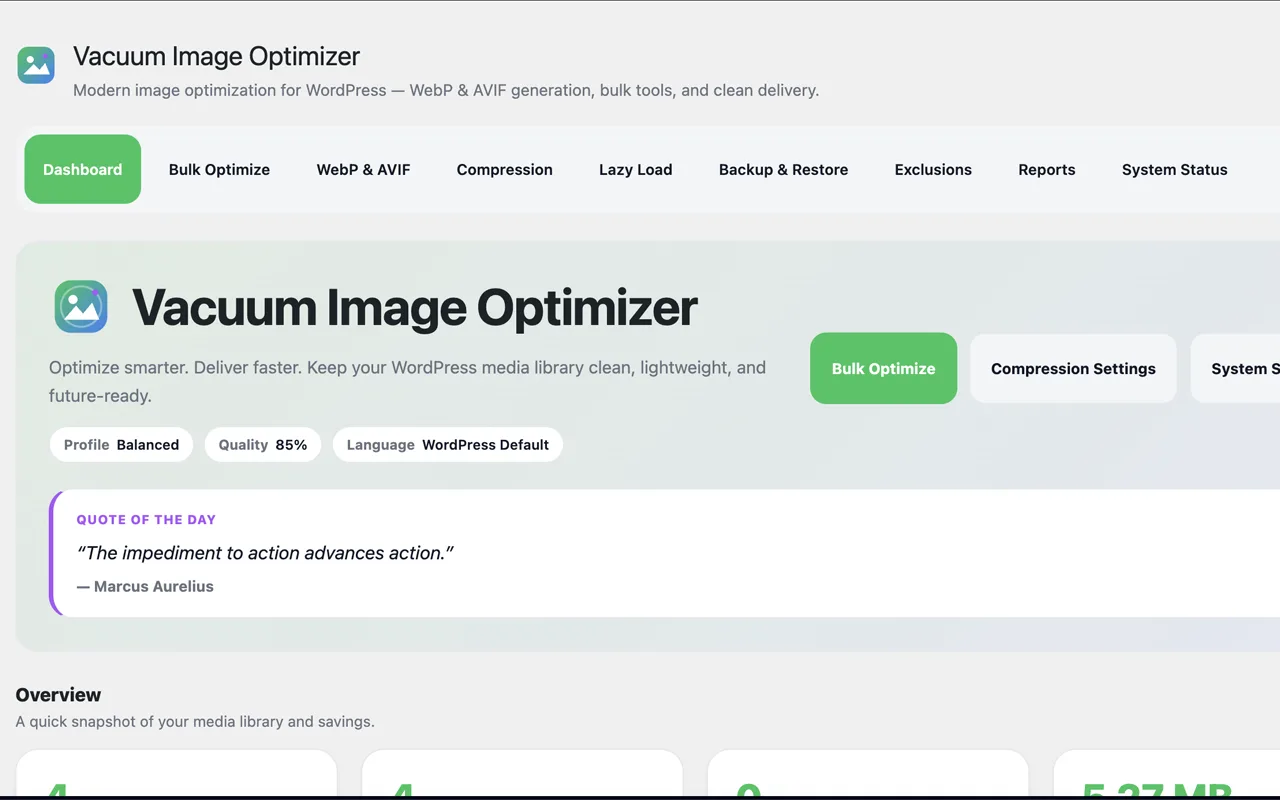The height and width of the screenshot is (800, 1280).
Task: Open Compression Settings button
Action: (1073, 368)
